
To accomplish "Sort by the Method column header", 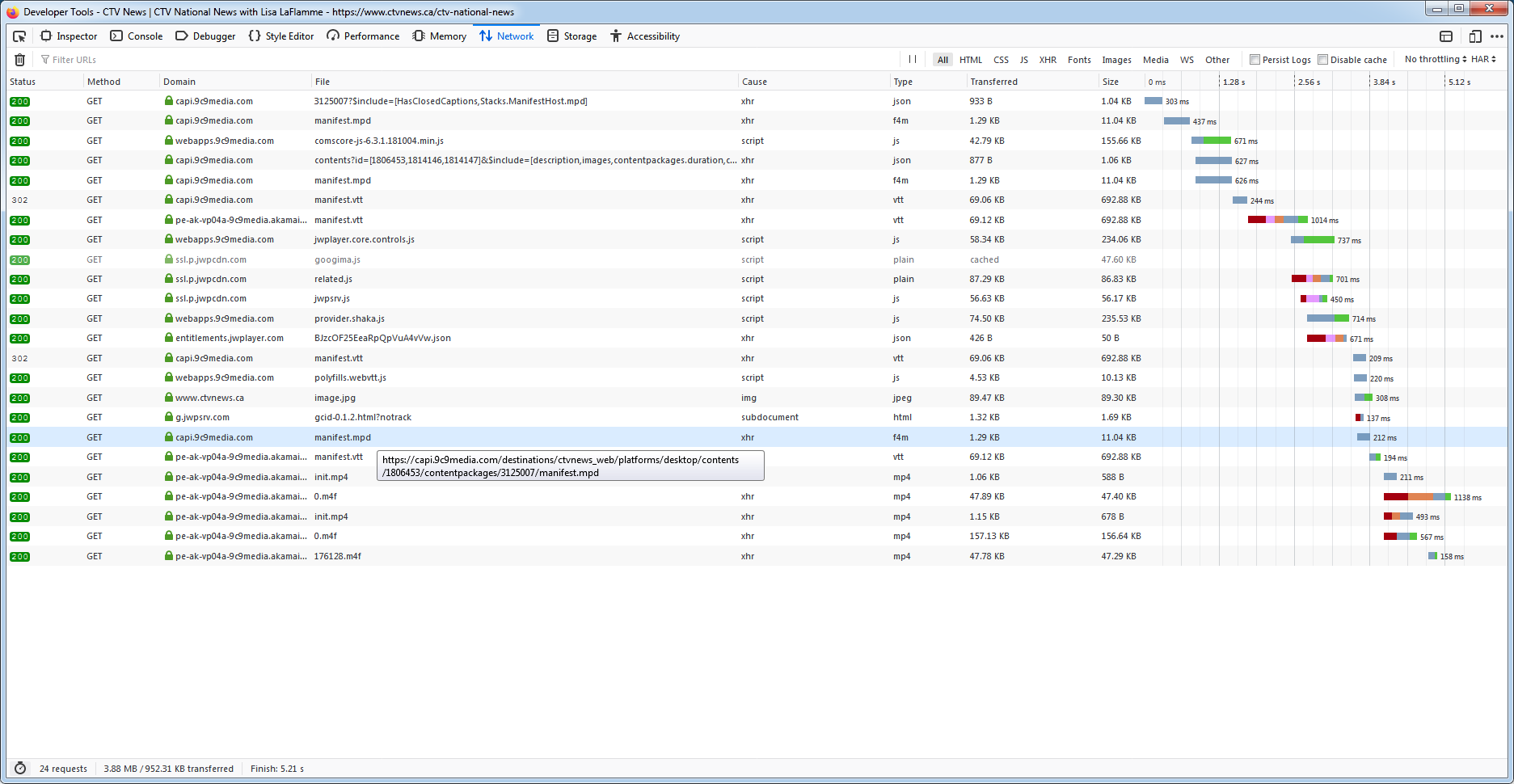I will 122,82.
